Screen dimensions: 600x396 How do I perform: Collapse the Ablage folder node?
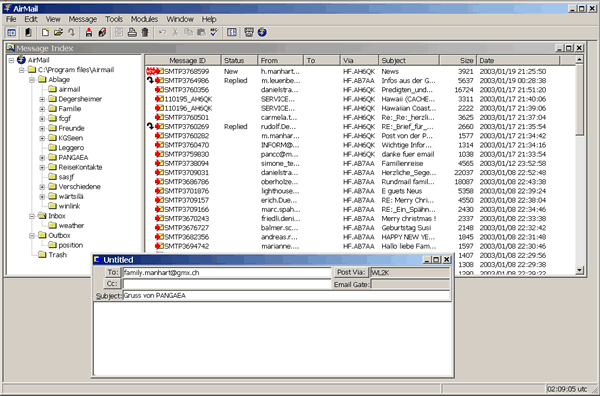pos(32,80)
